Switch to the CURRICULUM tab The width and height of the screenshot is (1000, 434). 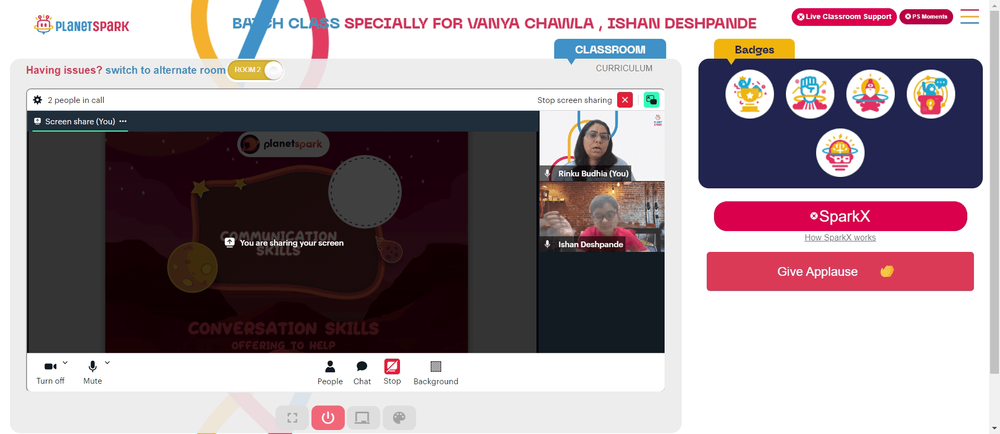tap(624, 68)
